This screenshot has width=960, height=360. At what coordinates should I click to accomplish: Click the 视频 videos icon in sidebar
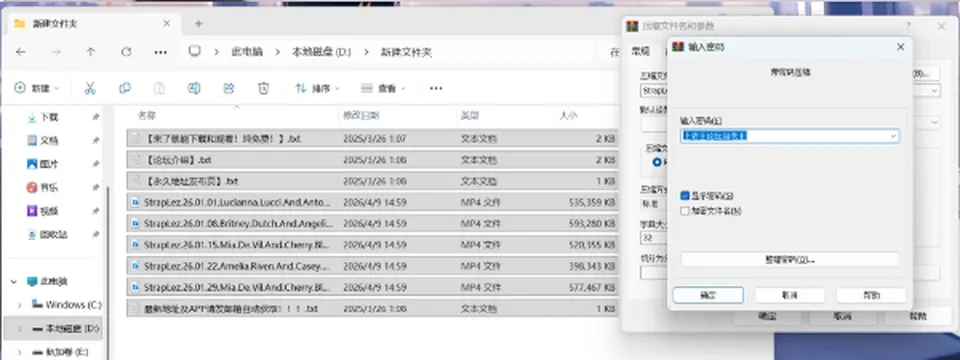pyautogui.click(x=32, y=211)
